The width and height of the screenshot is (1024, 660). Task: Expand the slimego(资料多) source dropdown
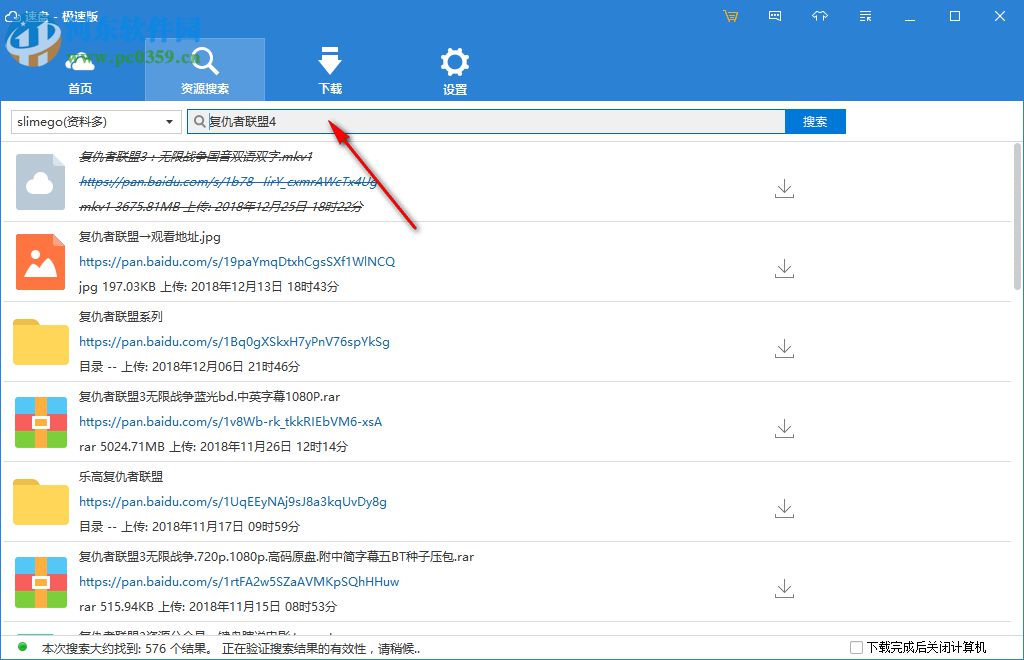coord(96,121)
